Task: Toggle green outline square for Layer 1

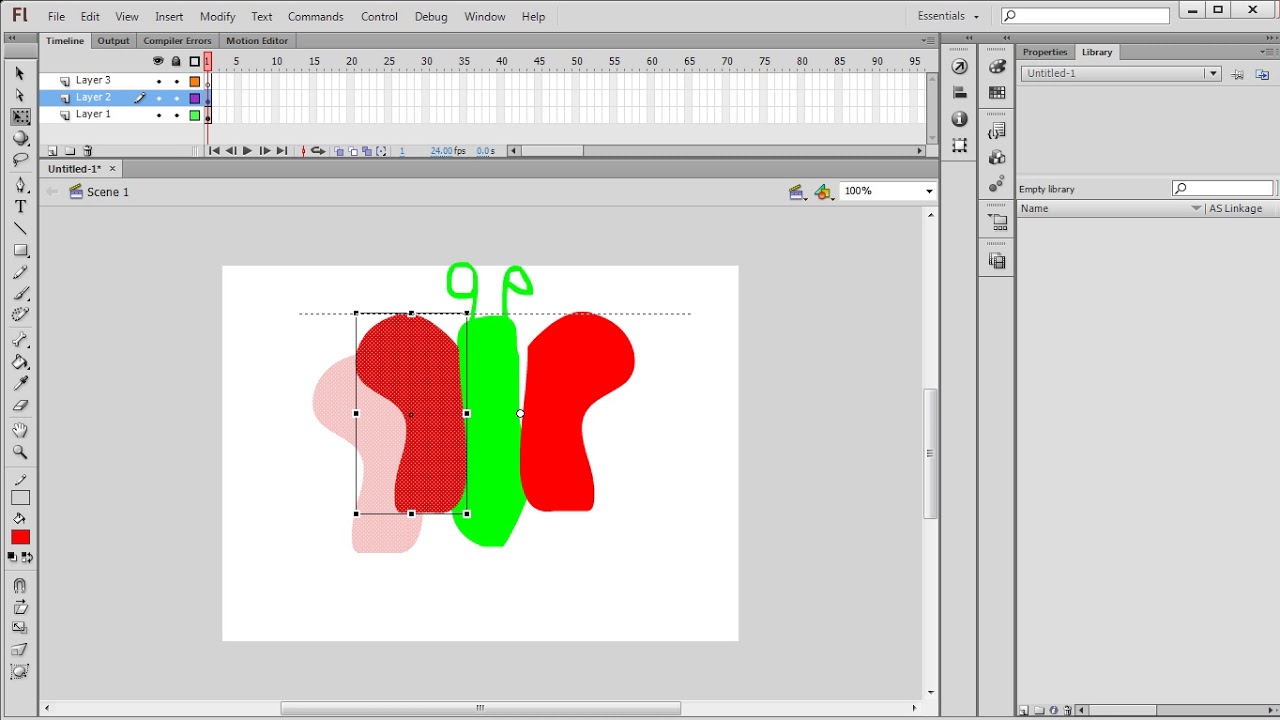Action: point(195,115)
